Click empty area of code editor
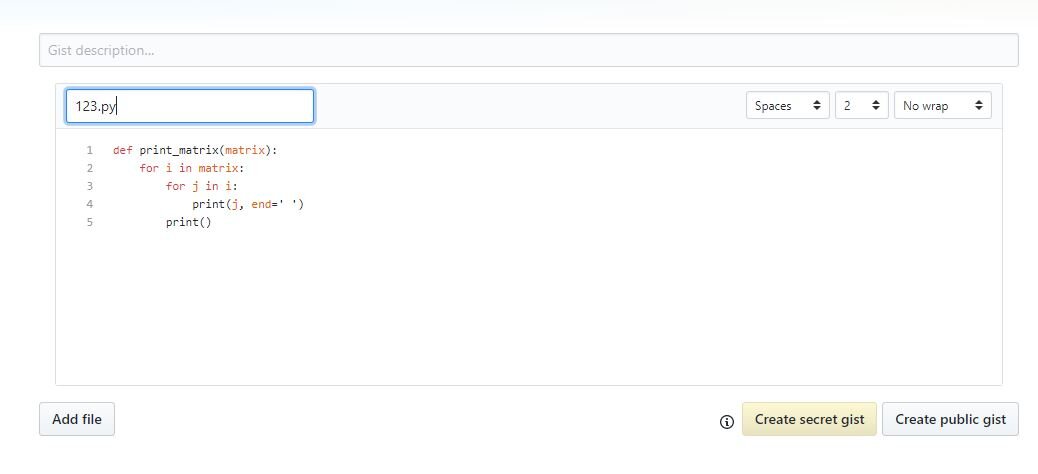The height and width of the screenshot is (474, 1038). click(530, 311)
